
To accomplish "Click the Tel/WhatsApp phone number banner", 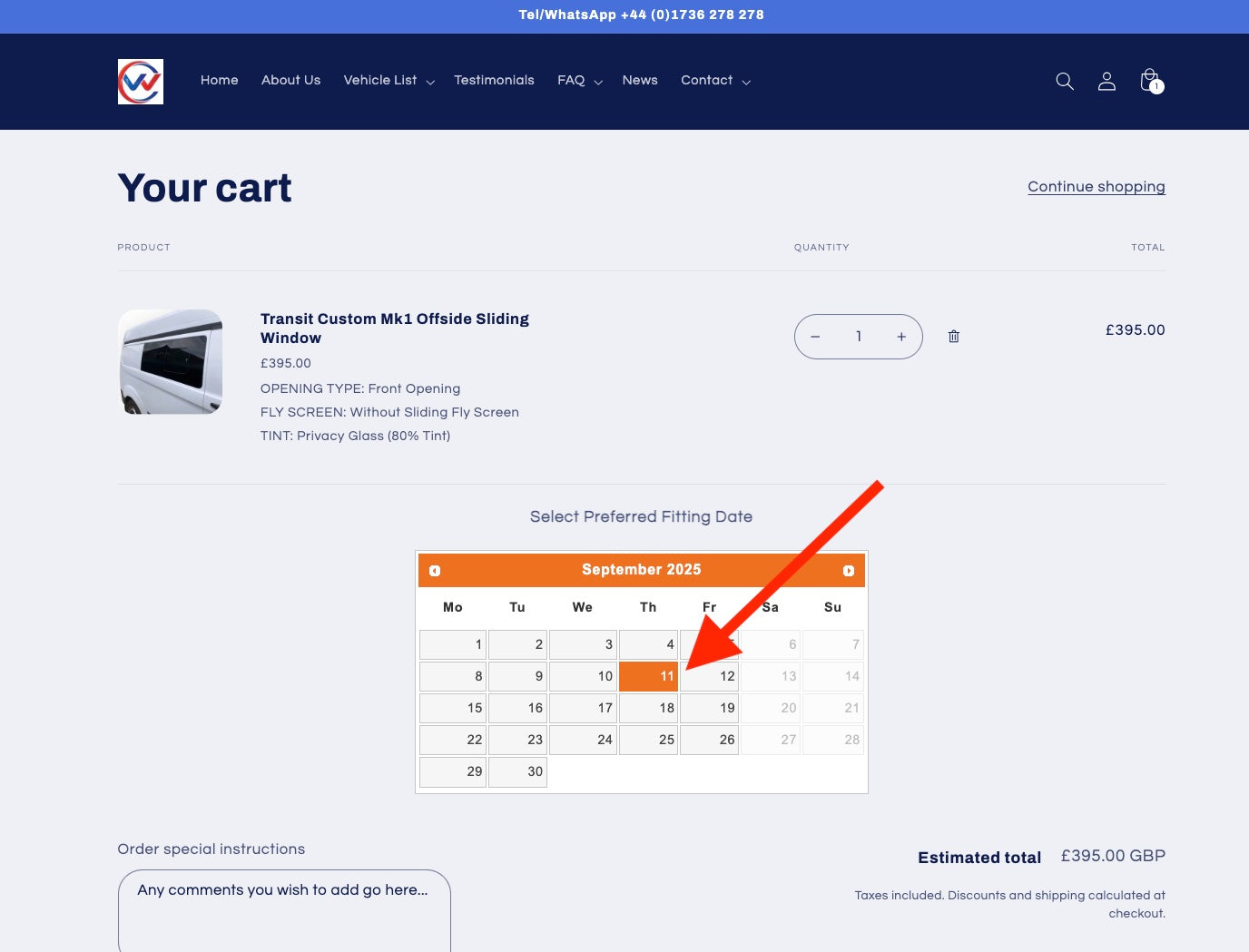I will click(641, 15).
